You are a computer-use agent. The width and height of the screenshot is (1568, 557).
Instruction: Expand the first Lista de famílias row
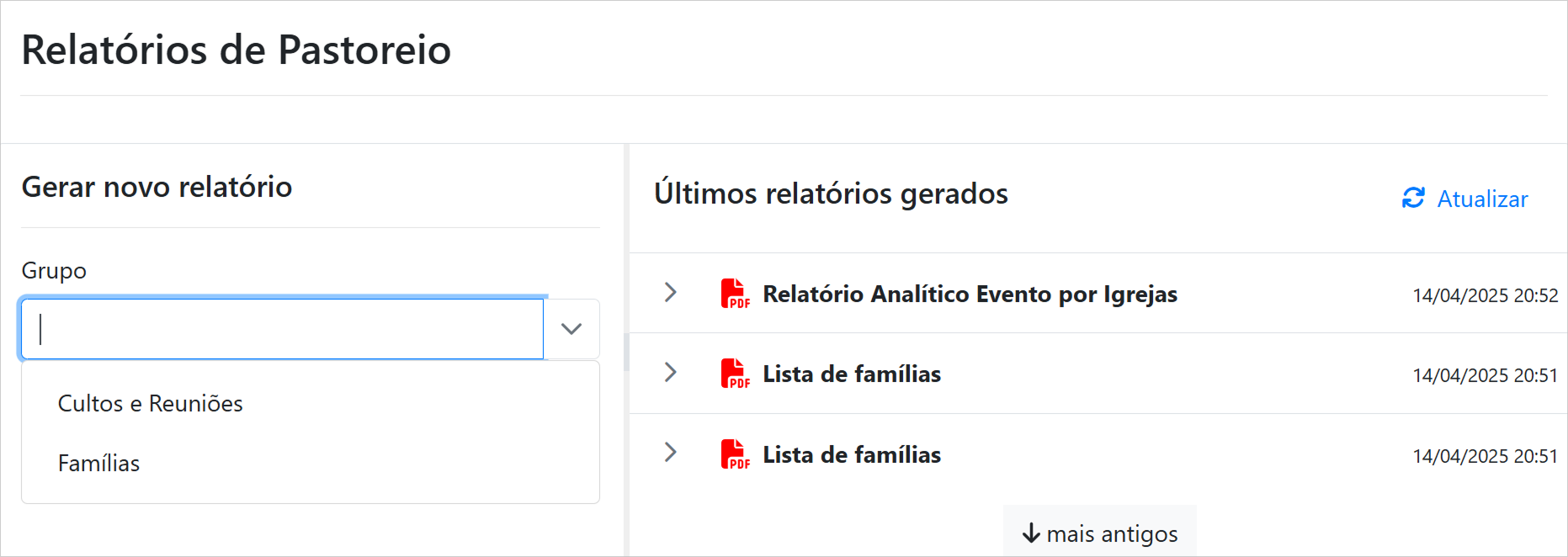click(671, 372)
